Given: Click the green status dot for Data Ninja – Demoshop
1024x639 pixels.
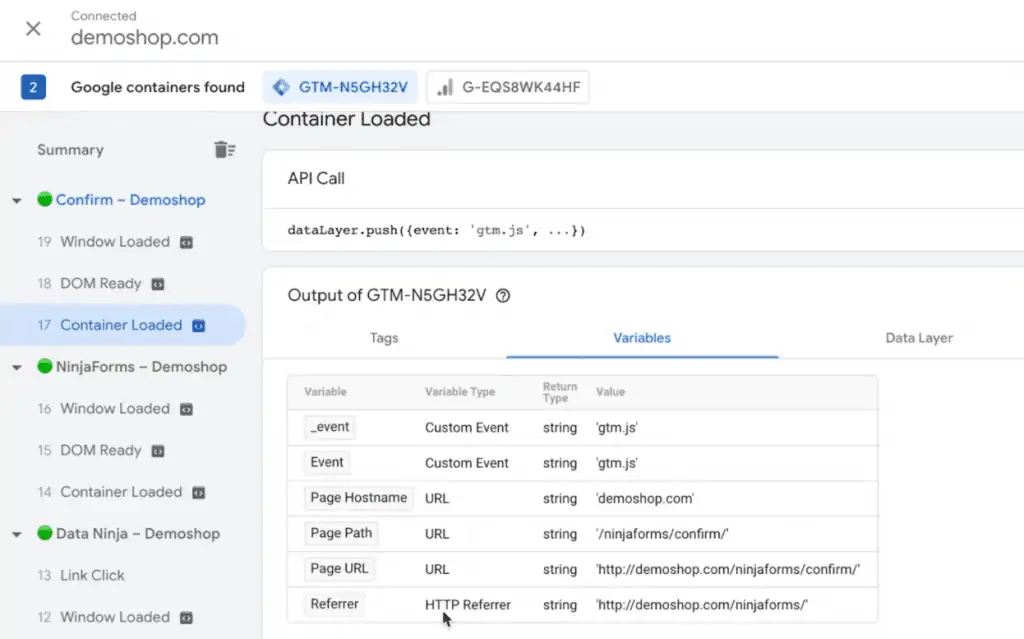Looking at the screenshot, I should click(x=44, y=534).
